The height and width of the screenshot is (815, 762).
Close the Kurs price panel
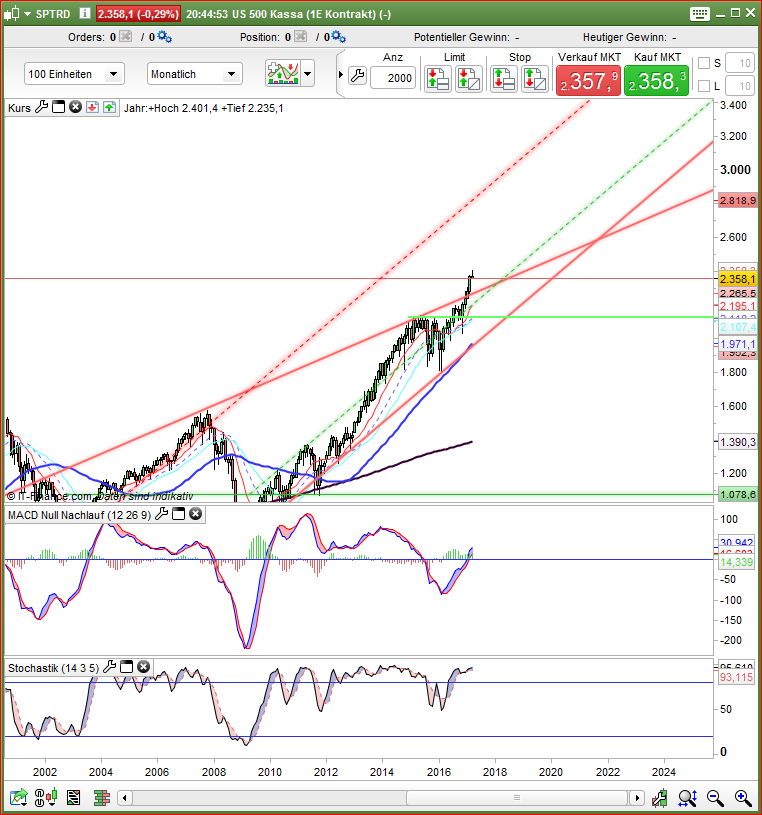coord(75,107)
